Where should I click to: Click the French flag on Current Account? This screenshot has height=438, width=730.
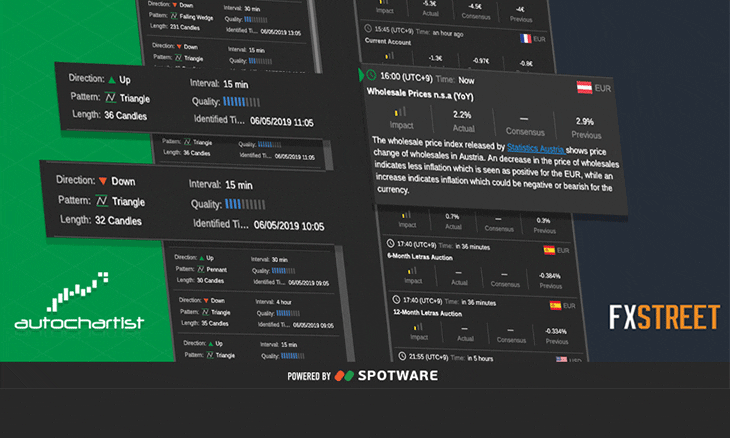coord(526,38)
